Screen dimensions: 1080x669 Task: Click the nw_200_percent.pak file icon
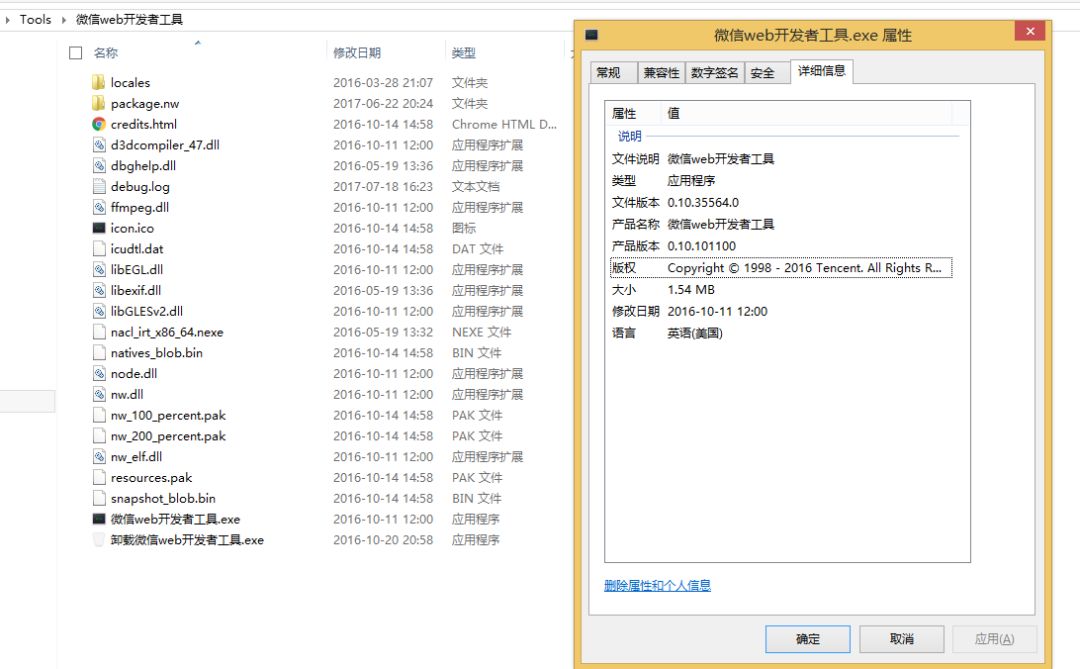pos(98,435)
